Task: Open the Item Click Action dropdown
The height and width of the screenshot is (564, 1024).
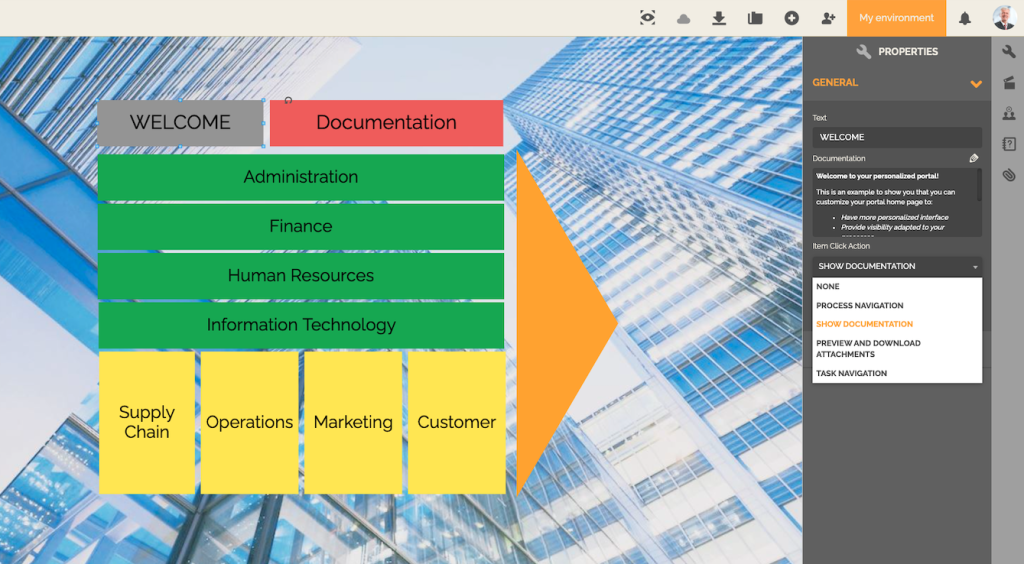Action: tap(896, 266)
